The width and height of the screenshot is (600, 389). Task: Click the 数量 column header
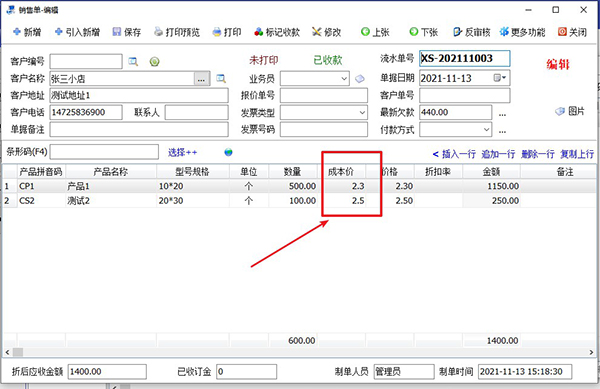293,172
